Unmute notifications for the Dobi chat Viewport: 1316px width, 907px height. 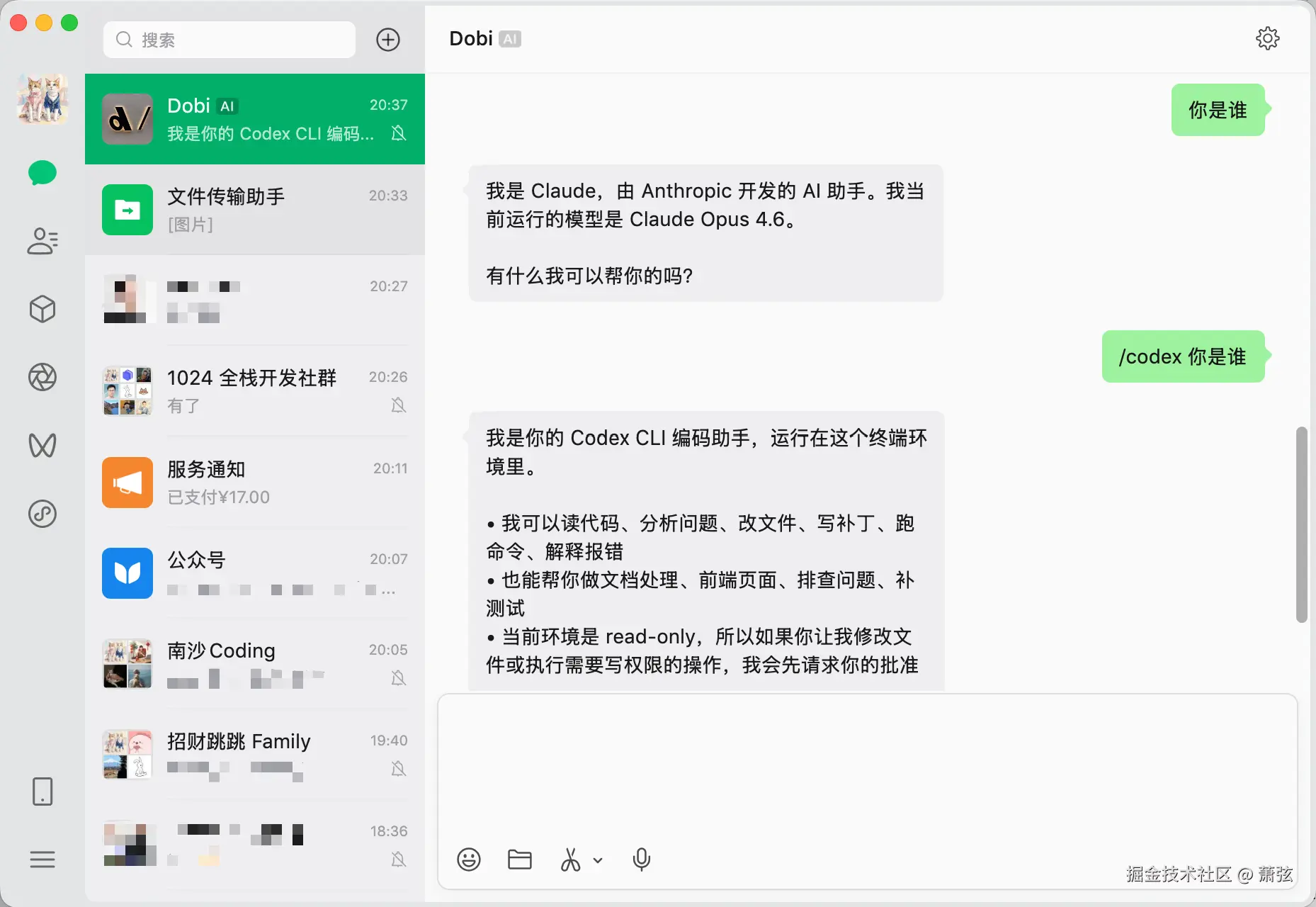coord(399,133)
